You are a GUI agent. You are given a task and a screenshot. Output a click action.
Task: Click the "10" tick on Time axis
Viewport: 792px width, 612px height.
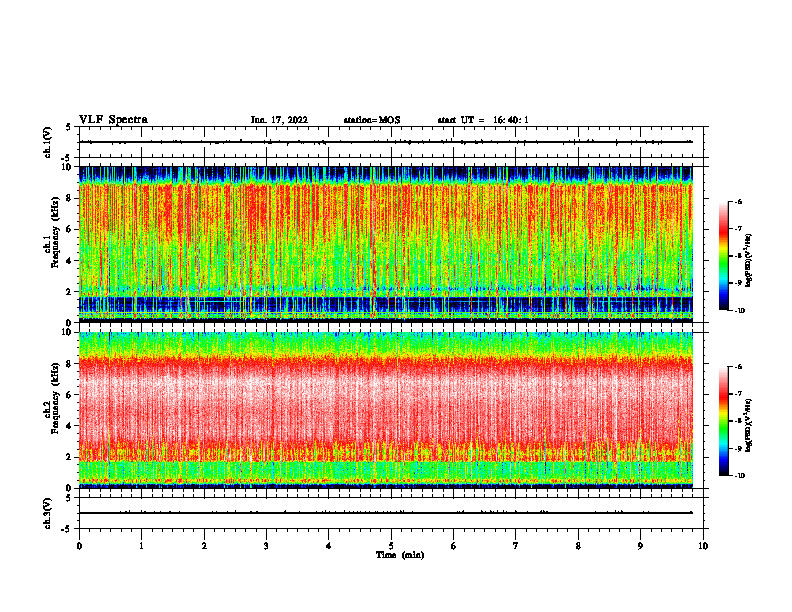coord(703,546)
